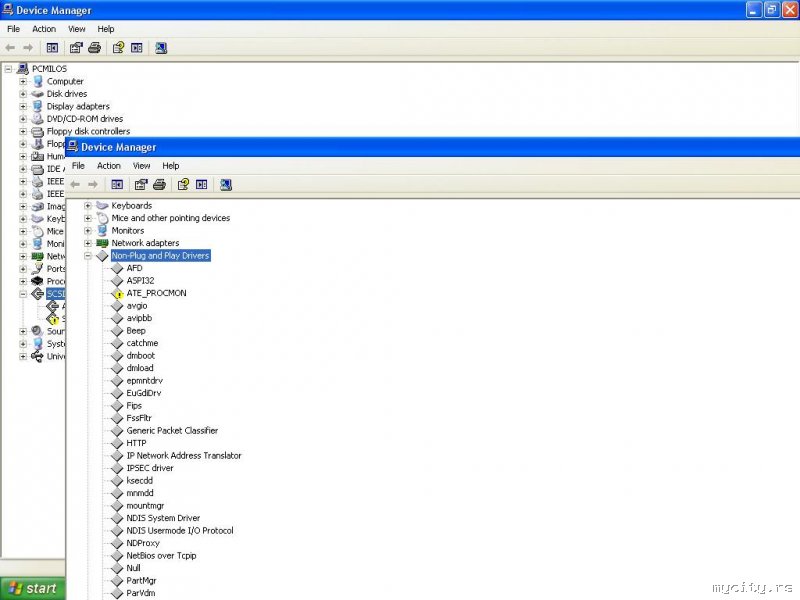Click the action pane toggle icon beside Help in the rear toolbar
Viewport: 800px width, 600px height.
pyautogui.click(x=137, y=48)
